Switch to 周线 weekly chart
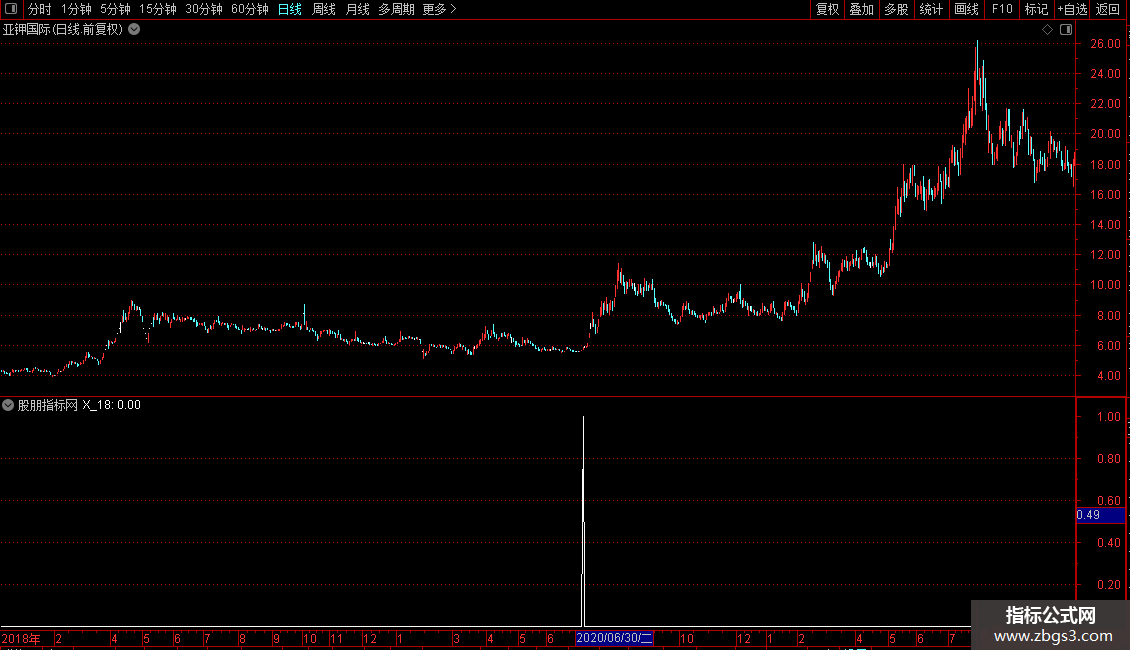Image resolution: width=1130 pixels, height=650 pixels. click(324, 9)
